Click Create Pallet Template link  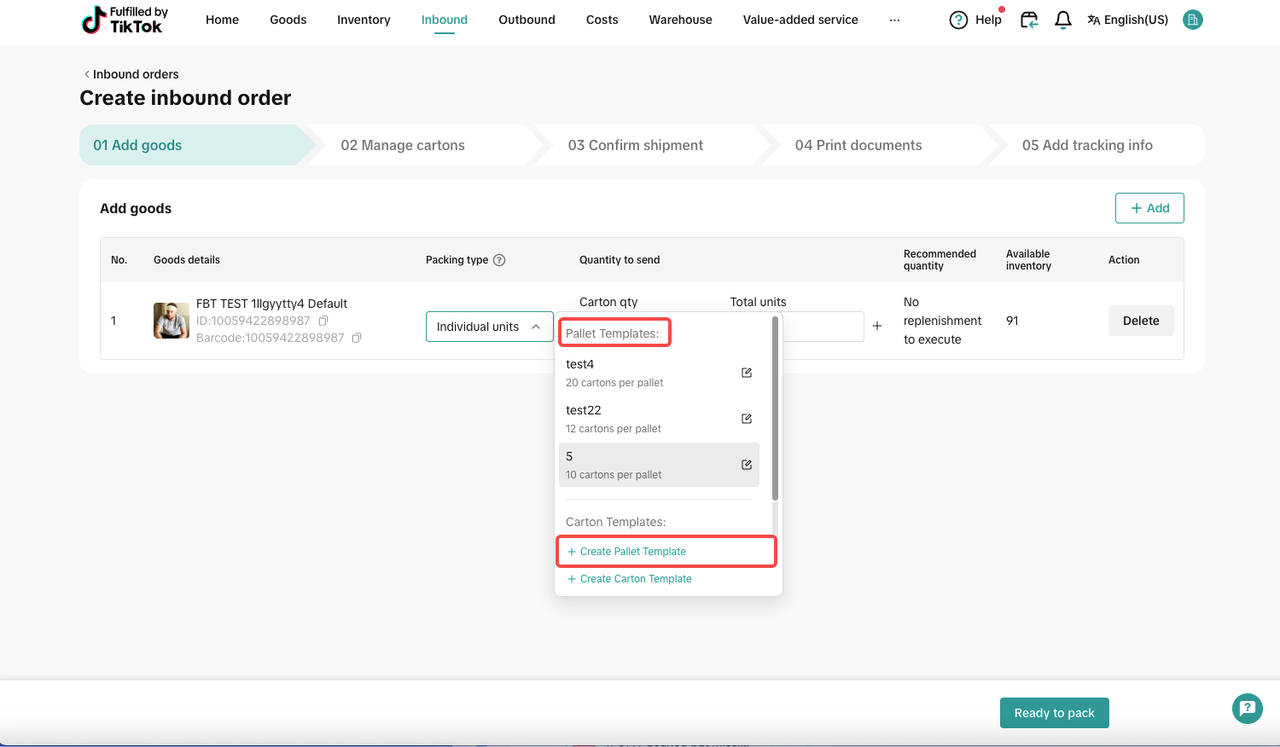[633, 551]
